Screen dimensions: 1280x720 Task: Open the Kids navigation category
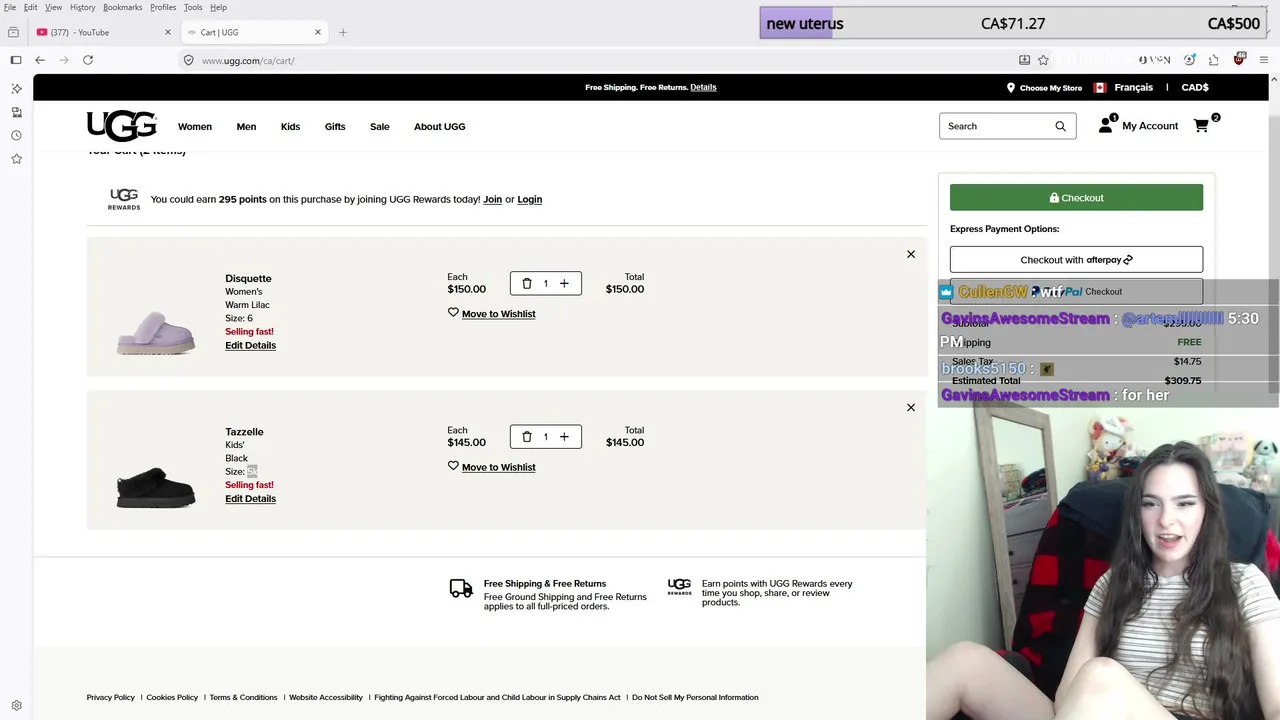pyautogui.click(x=290, y=126)
